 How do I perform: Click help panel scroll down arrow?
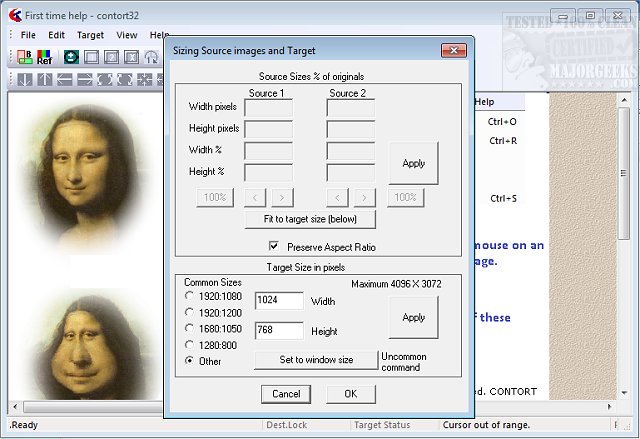click(x=624, y=392)
